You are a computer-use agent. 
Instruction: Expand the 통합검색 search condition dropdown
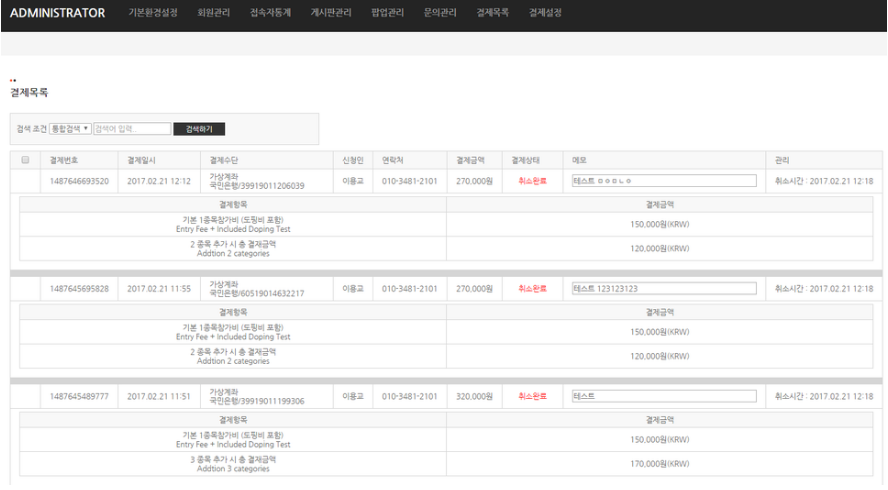pos(70,129)
